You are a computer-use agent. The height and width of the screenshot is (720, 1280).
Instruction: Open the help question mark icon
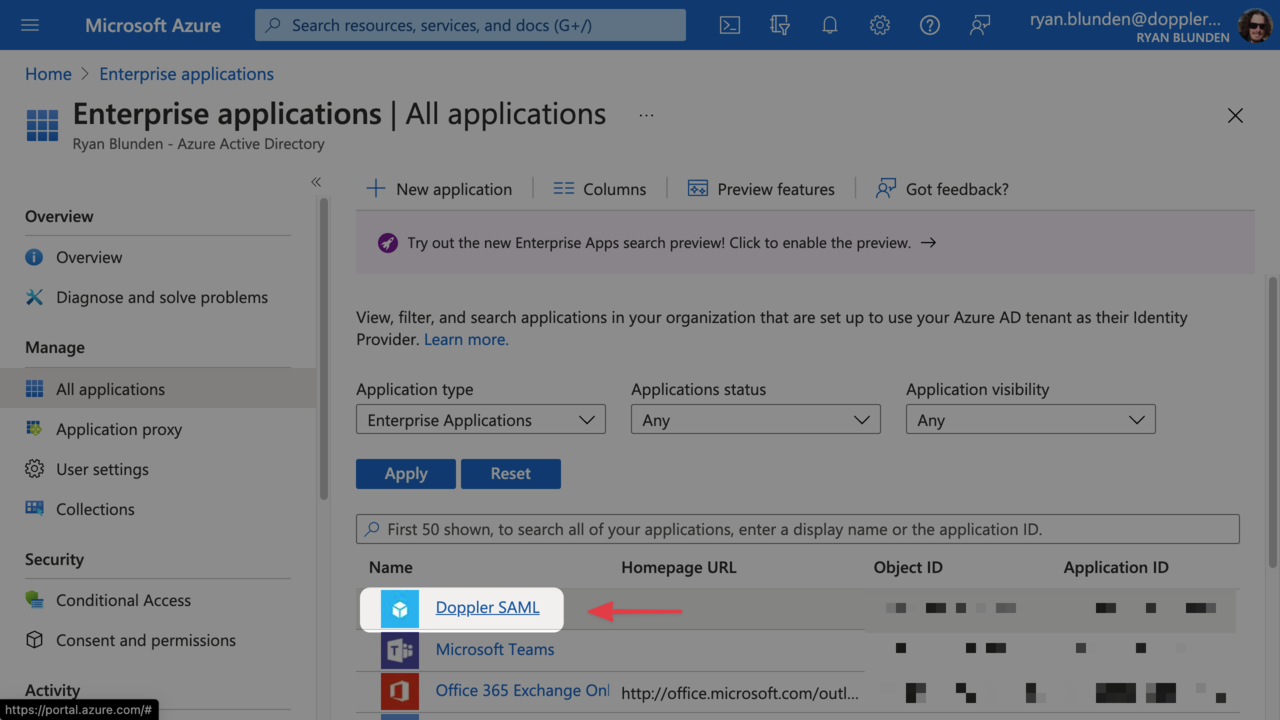click(x=930, y=25)
